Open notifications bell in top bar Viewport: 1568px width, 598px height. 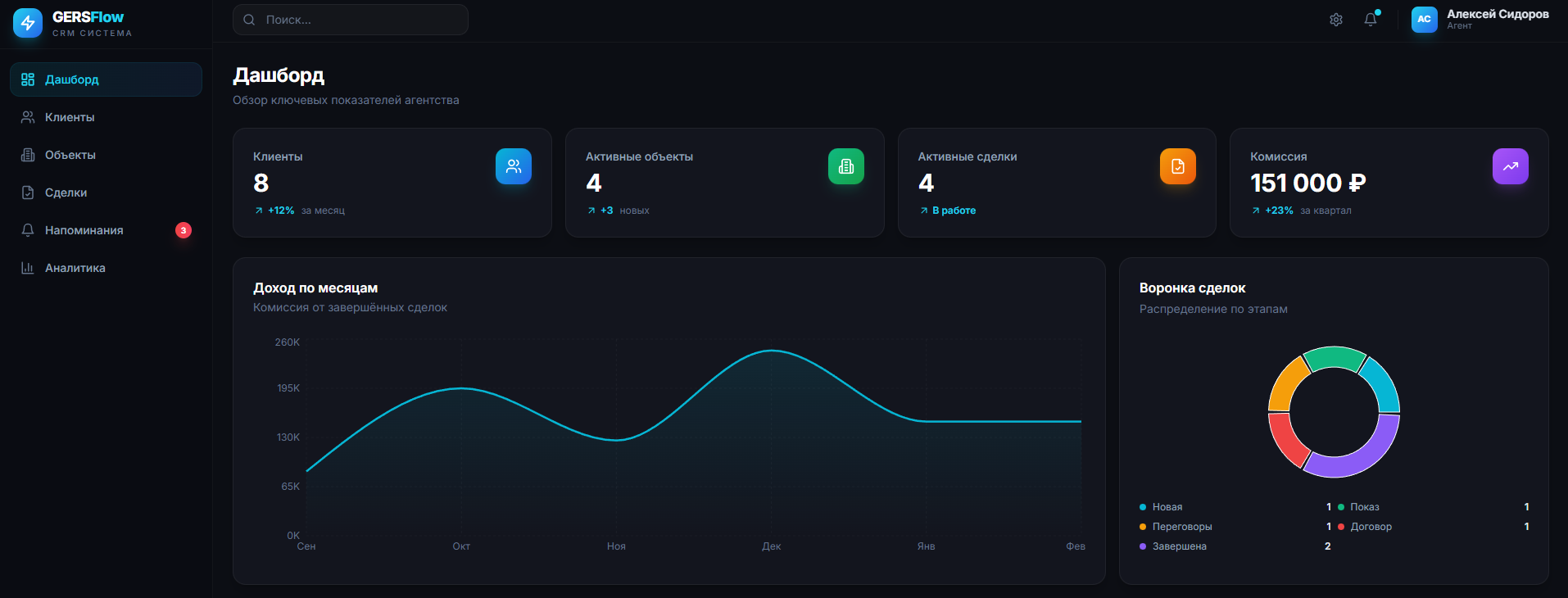(x=1371, y=20)
